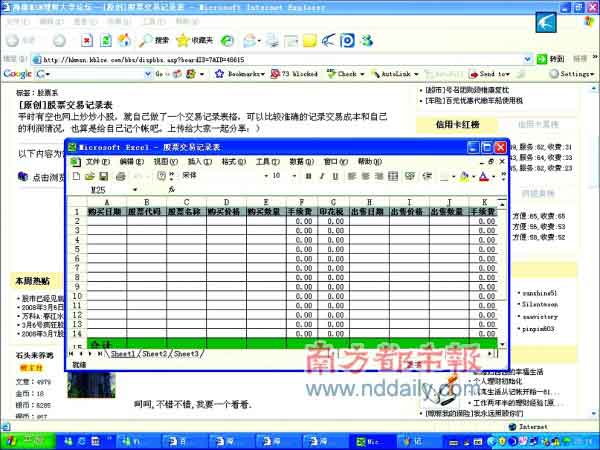Click the Excel font color button

[485, 175]
